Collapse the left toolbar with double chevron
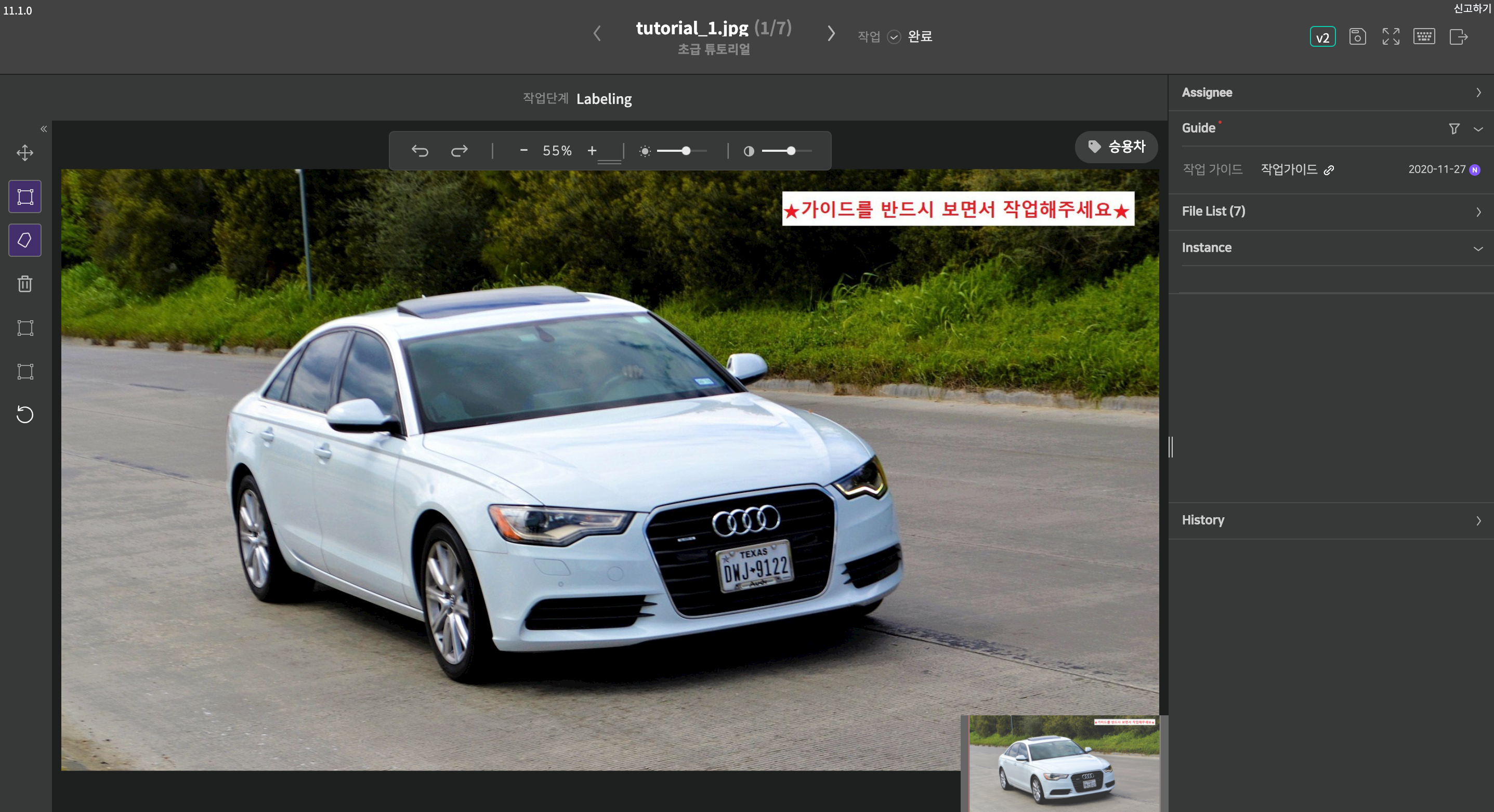The height and width of the screenshot is (812, 1494). point(44,129)
